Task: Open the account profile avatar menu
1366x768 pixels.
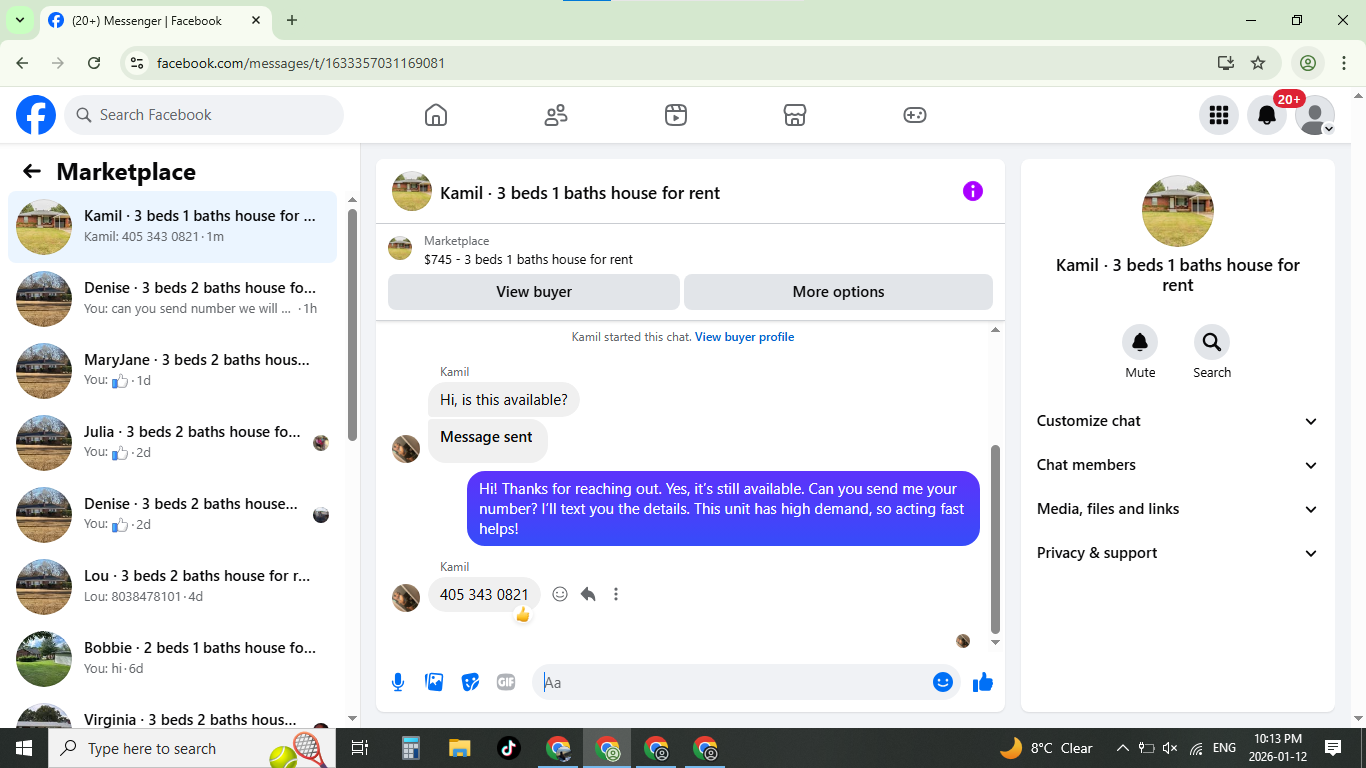Action: click(x=1315, y=115)
